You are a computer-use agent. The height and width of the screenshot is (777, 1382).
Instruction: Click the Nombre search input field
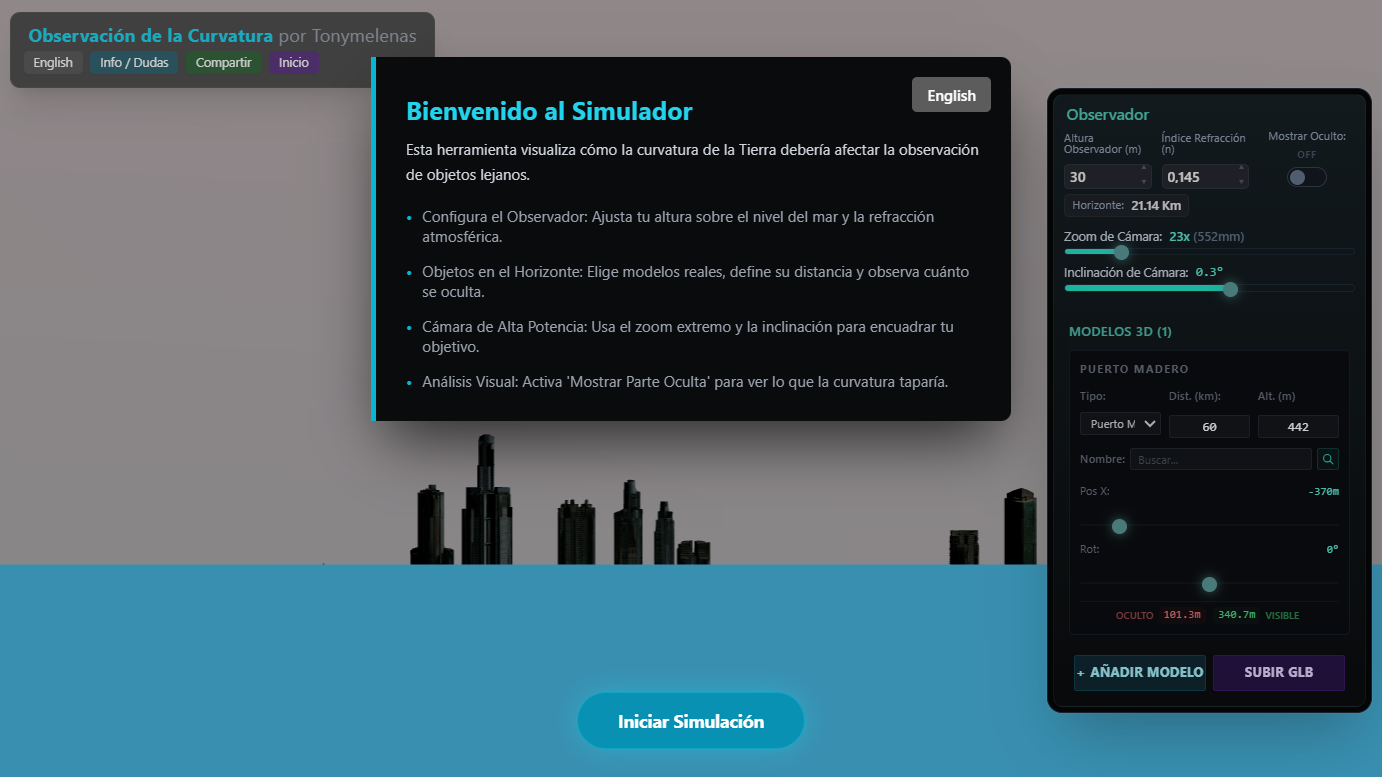click(x=1220, y=459)
